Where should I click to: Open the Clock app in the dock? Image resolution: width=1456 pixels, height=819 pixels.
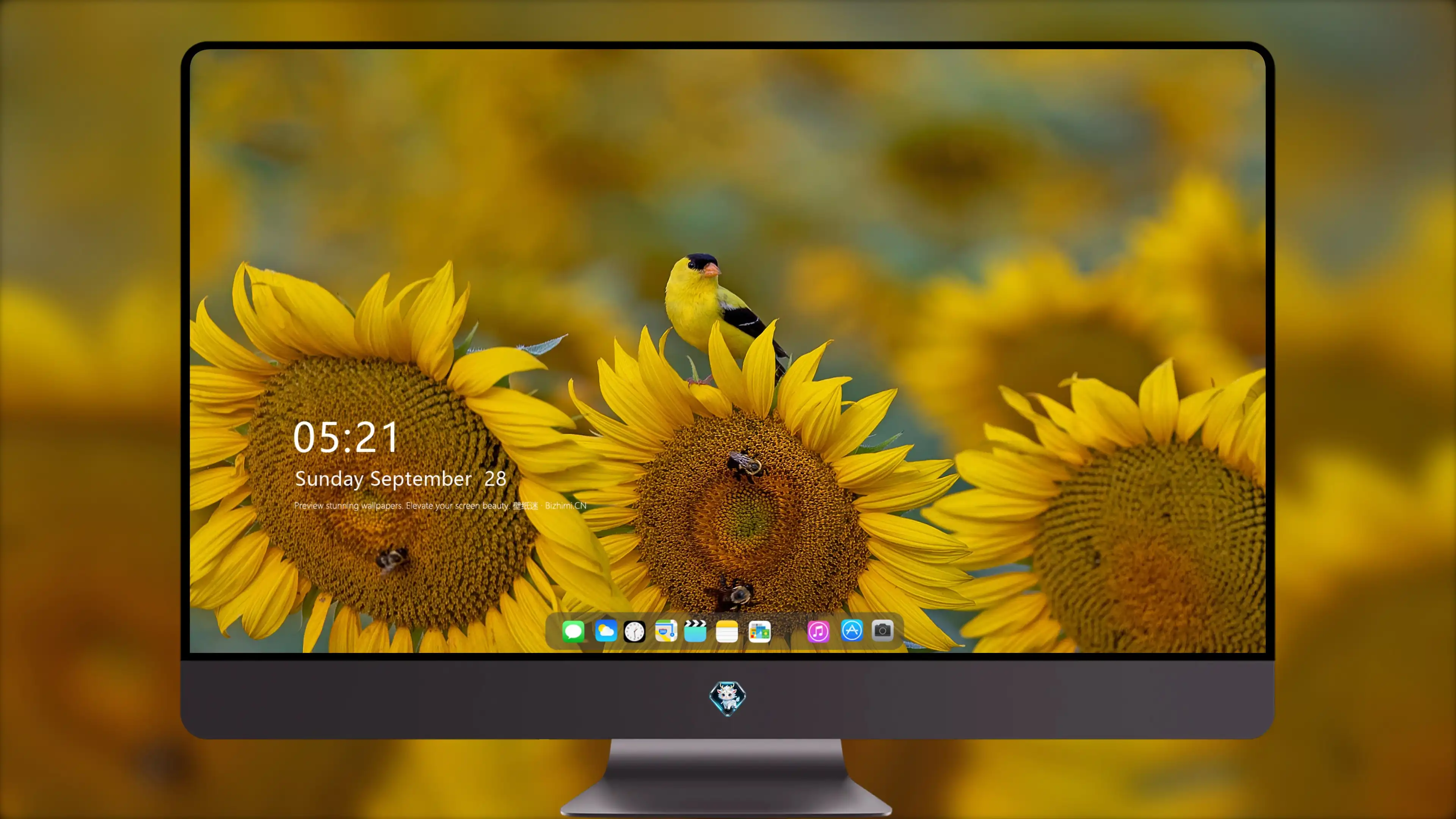634,631
